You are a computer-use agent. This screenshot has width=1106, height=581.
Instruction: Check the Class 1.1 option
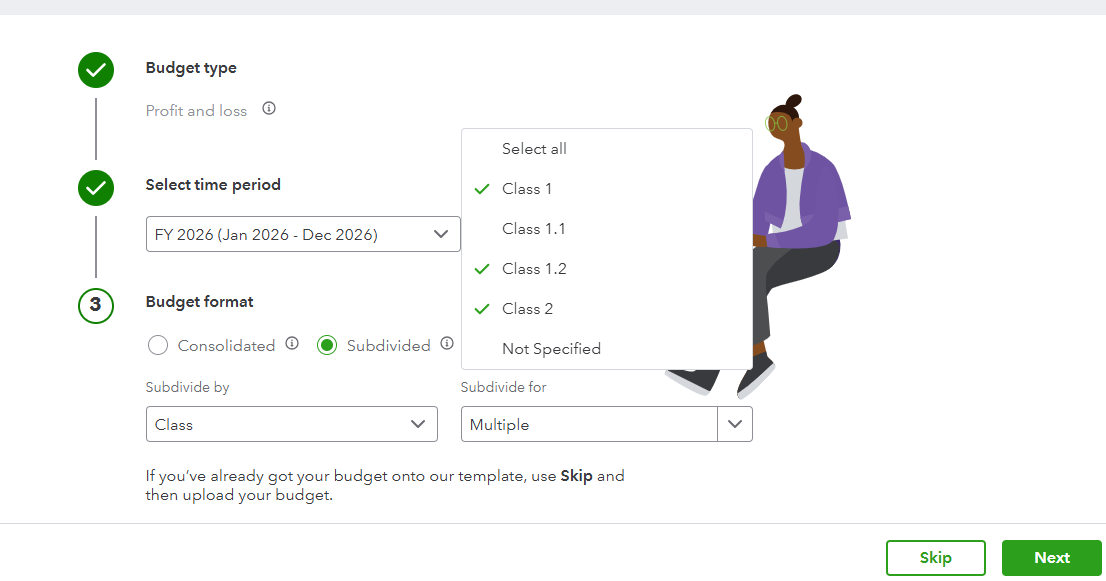click(533, 229)
